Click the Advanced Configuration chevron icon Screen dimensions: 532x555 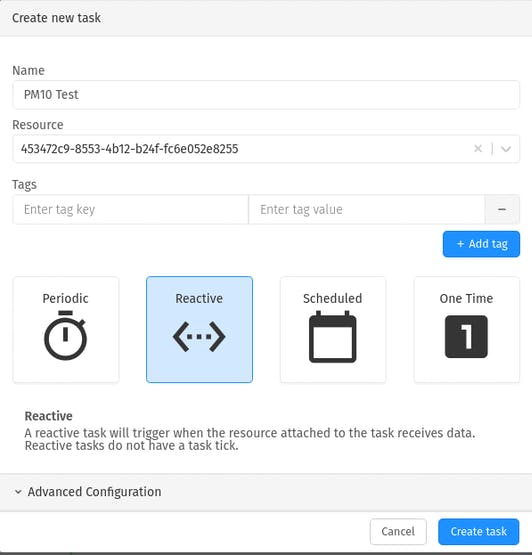click(x=18, y=492)
